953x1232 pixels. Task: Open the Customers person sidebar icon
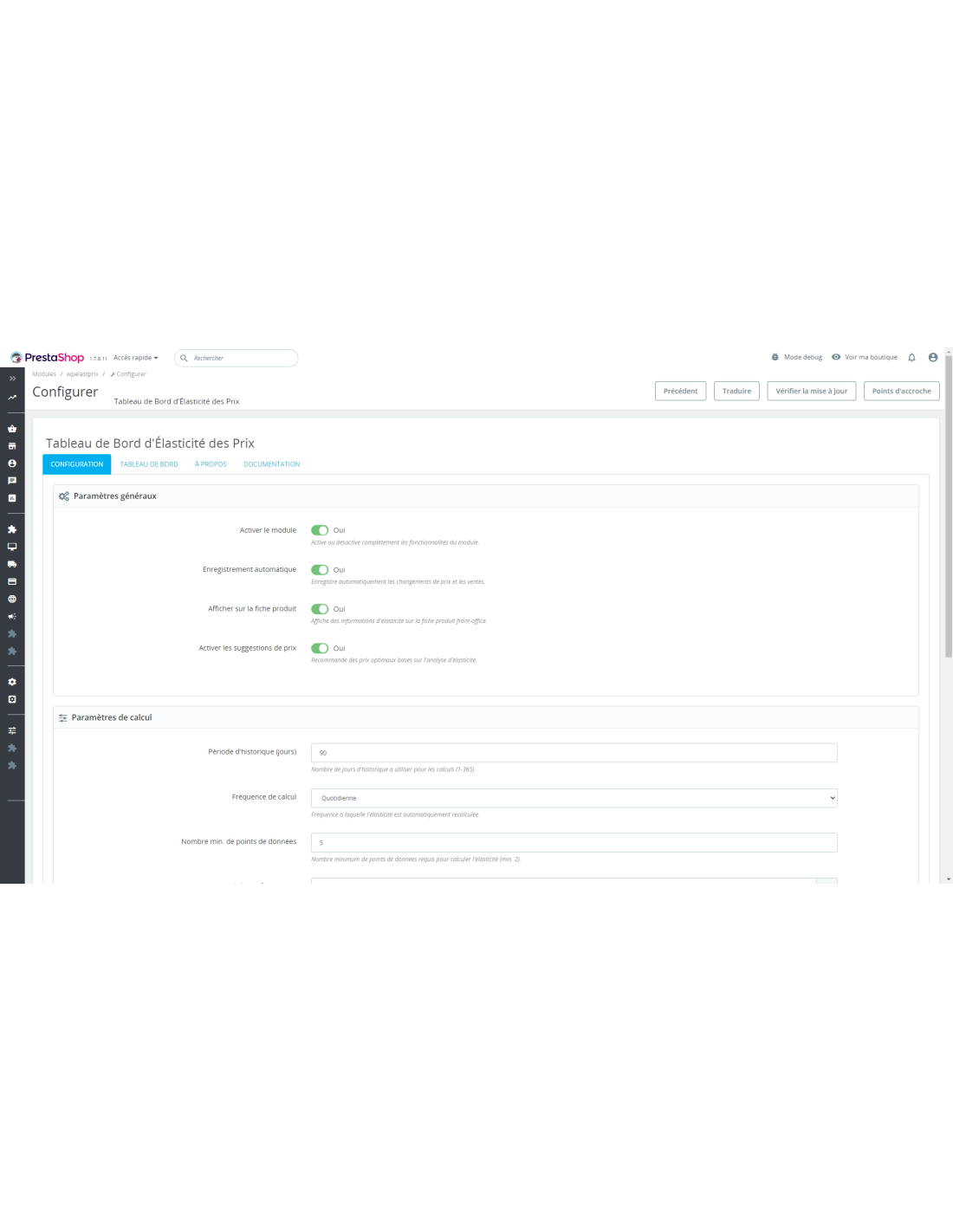[12, 464]
